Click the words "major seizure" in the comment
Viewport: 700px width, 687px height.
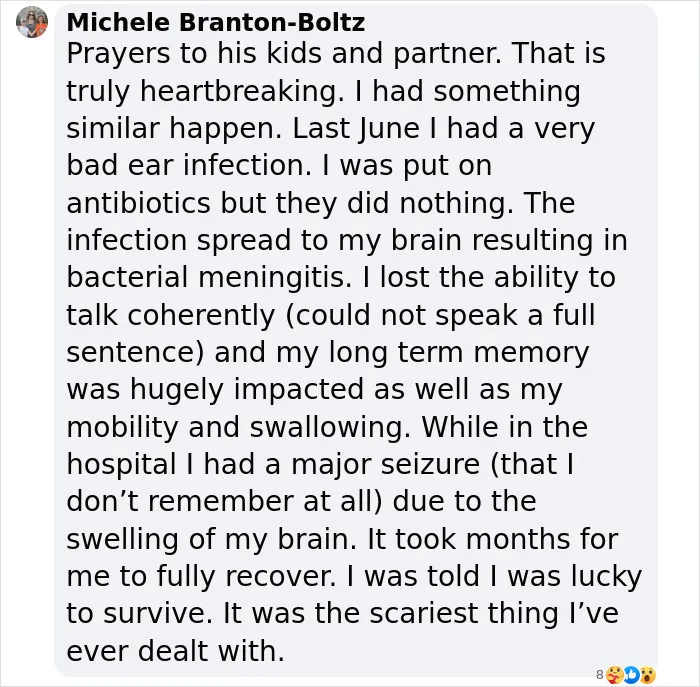[386, 465]
